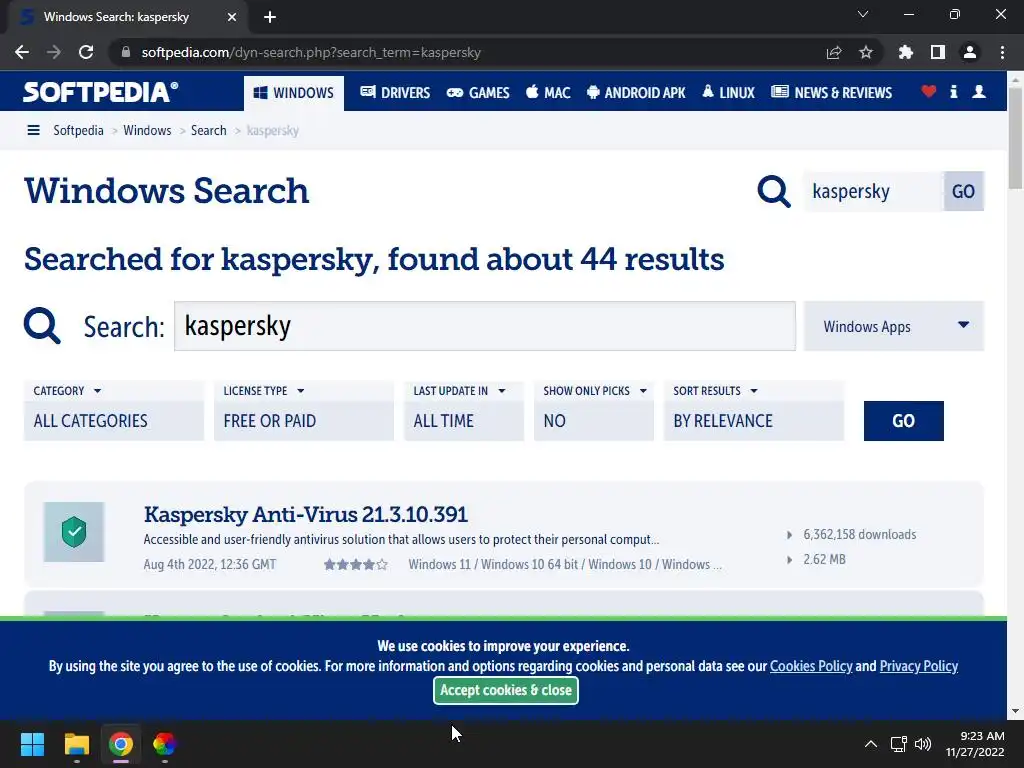Reload the current page
This screenshot has width=1024, height=768.
pyautogui.click(x=86, y=52)
